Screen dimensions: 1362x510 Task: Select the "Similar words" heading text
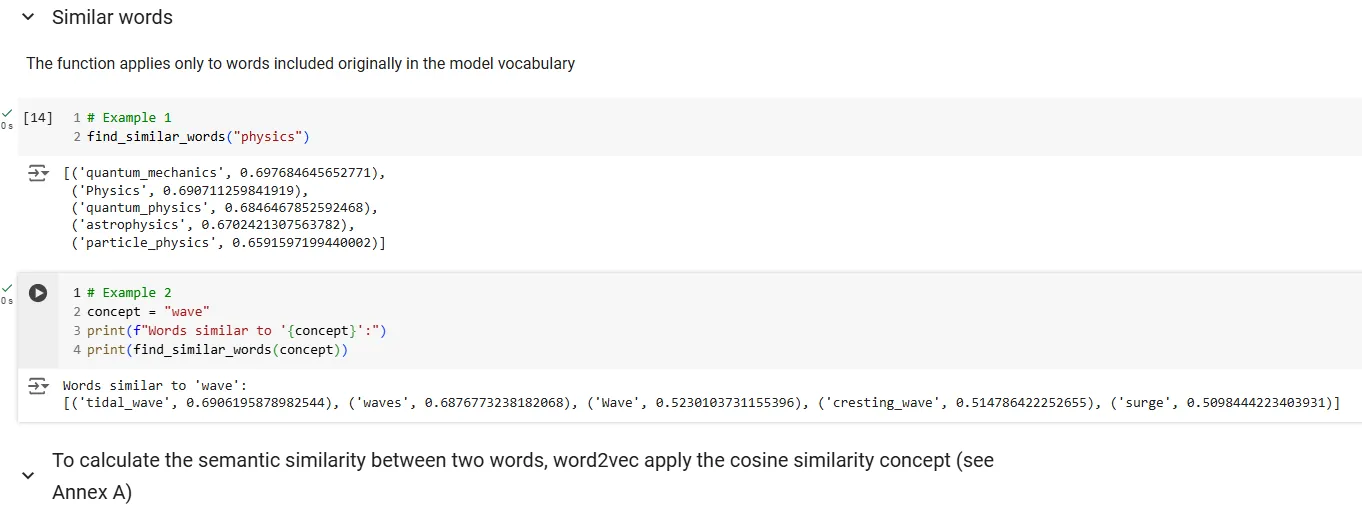112,18
